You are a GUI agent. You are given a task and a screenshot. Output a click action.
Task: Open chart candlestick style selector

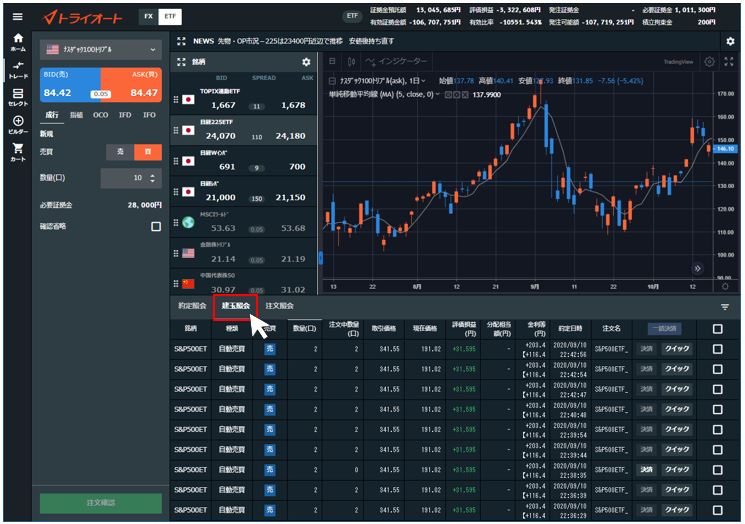tap(351, 61)
